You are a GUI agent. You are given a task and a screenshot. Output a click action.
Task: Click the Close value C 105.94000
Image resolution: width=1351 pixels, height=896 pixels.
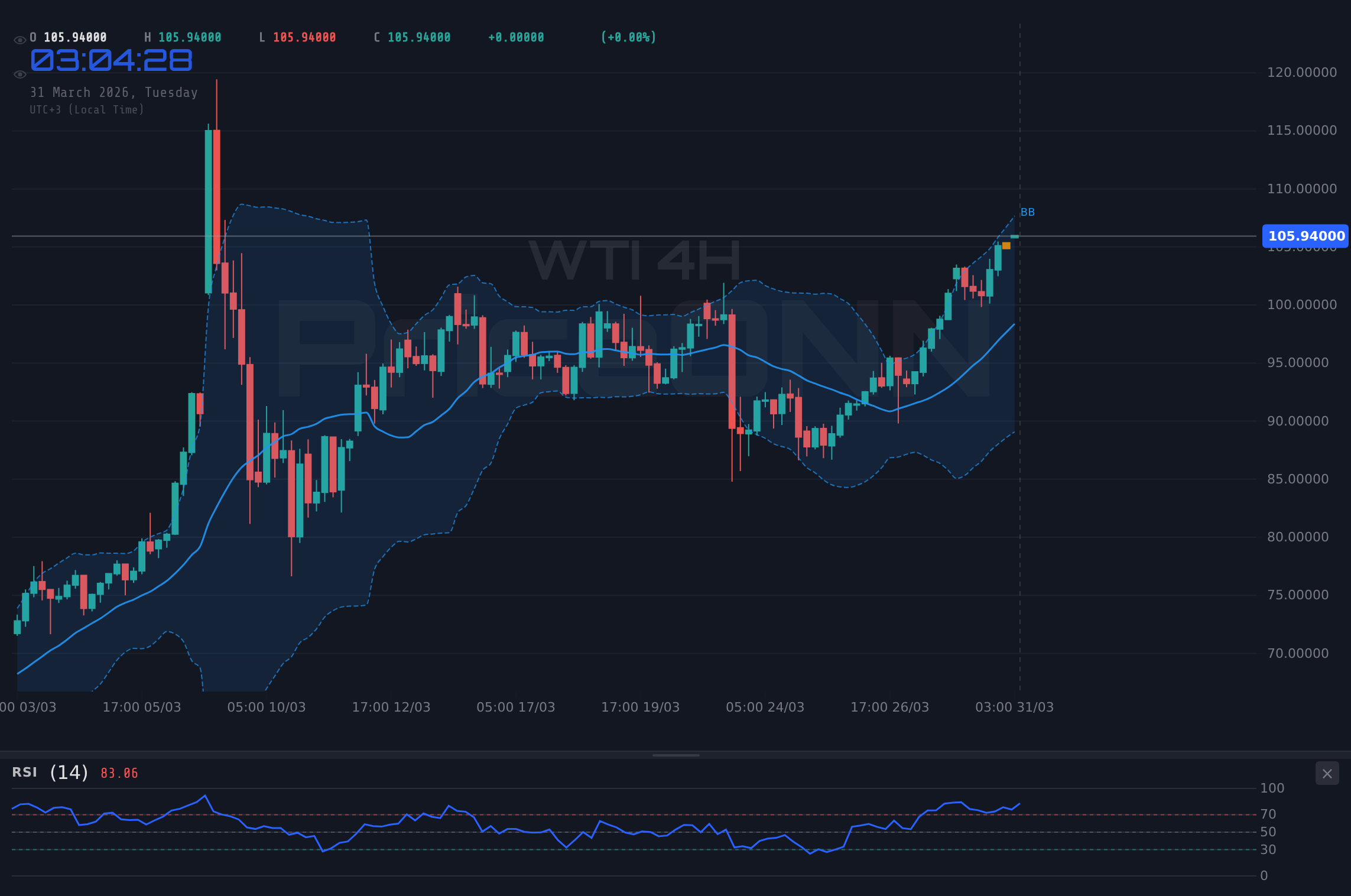[412, 37]
